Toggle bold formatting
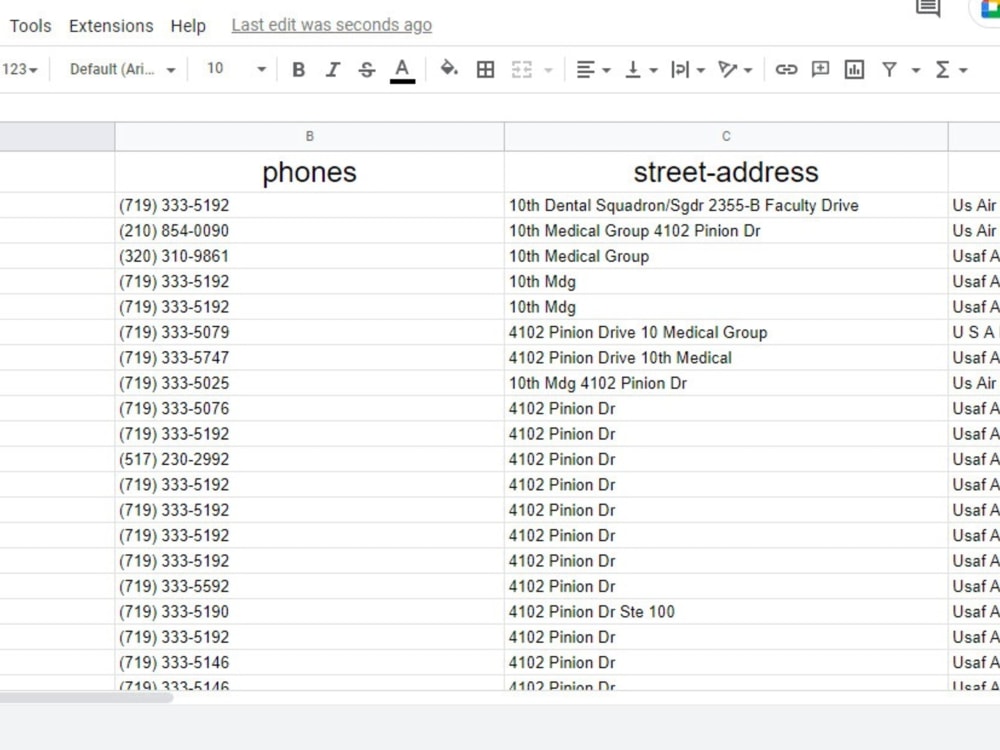The image size is (1000, 750). coord(298,70)
